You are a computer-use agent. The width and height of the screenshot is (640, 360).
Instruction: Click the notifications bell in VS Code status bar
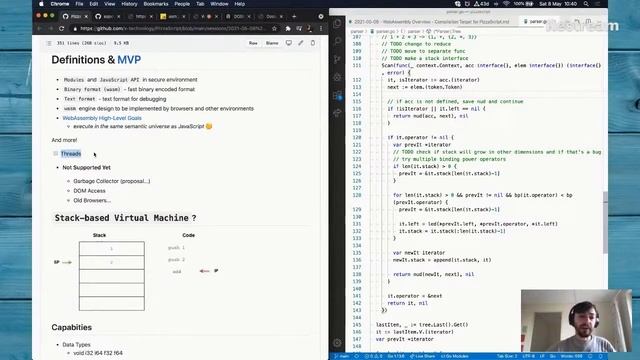(600, 356)
